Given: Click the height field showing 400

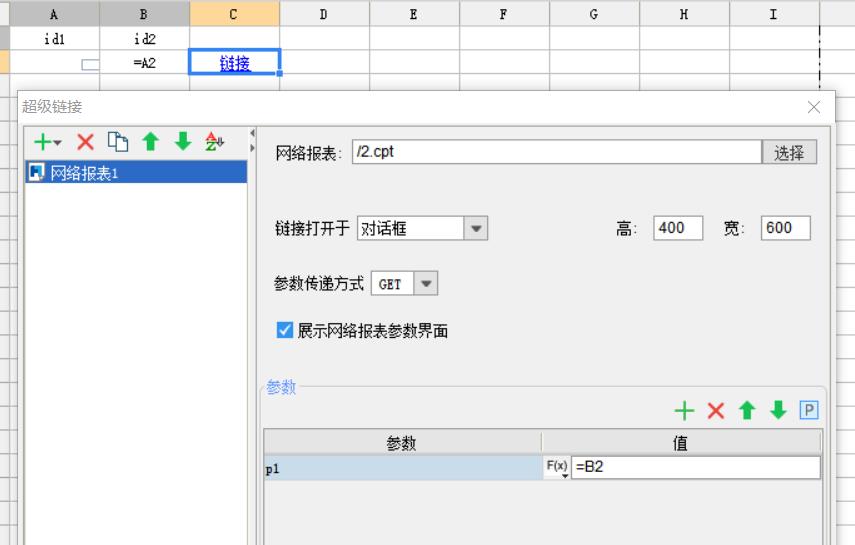Looking at the screenshot, I should [x=678, y=227].
